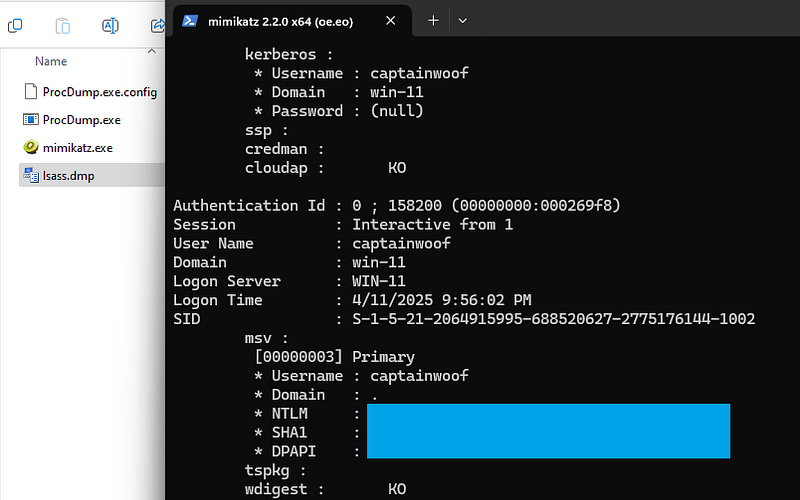Open a new terminal tab with plus button
This screenshot has height=500, width=800.
click(433, 20)
